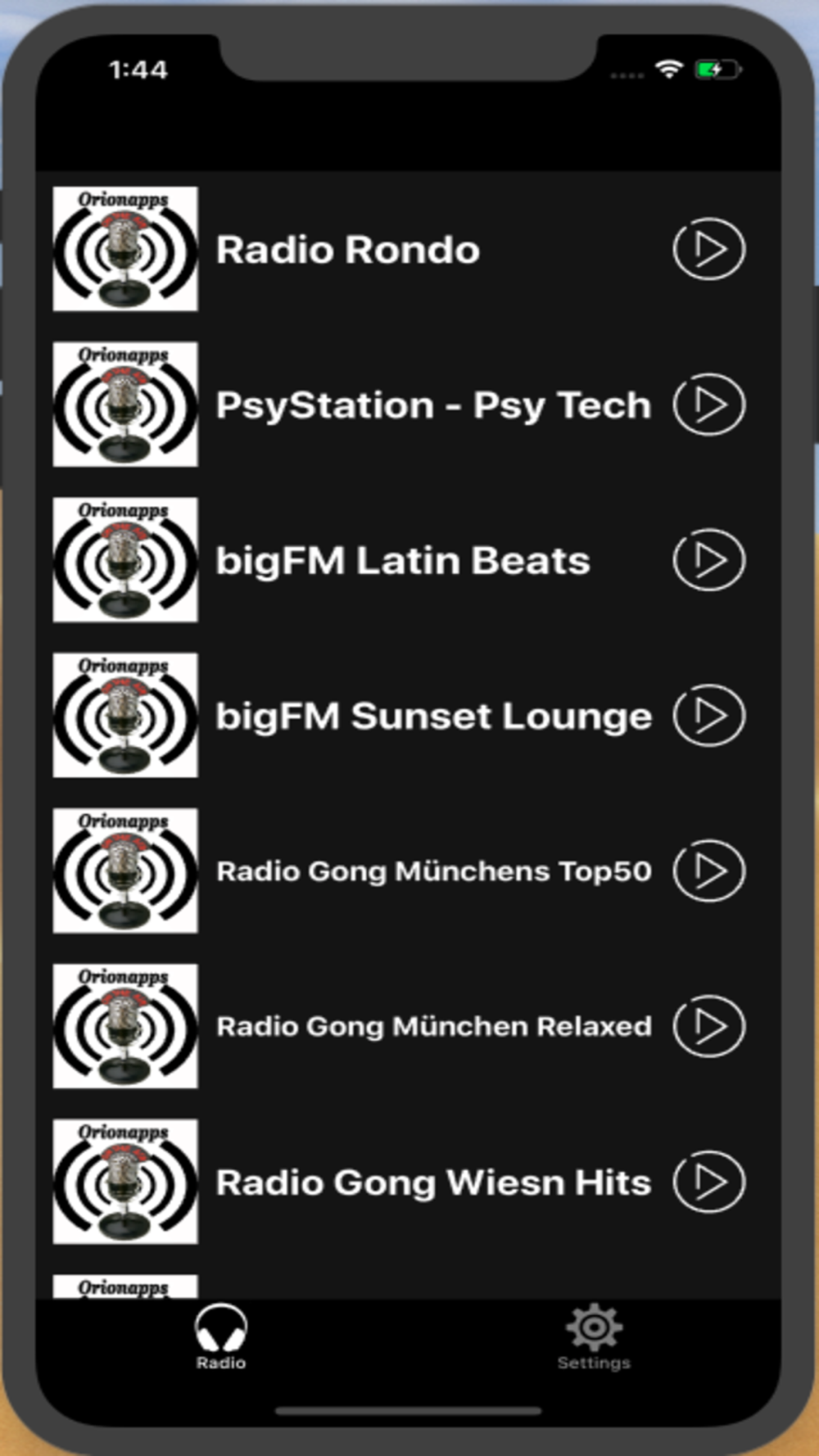Tap the Radio Rondo microphone logo
This screenshot has height=1456, width=819.
pyautogui.click(x=125, y=249)
